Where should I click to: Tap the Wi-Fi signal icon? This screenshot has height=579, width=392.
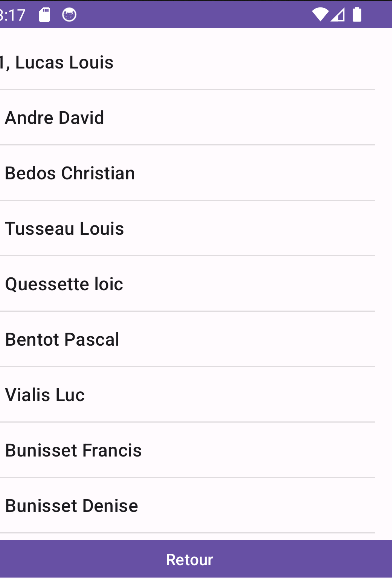(x=320, y=15)
